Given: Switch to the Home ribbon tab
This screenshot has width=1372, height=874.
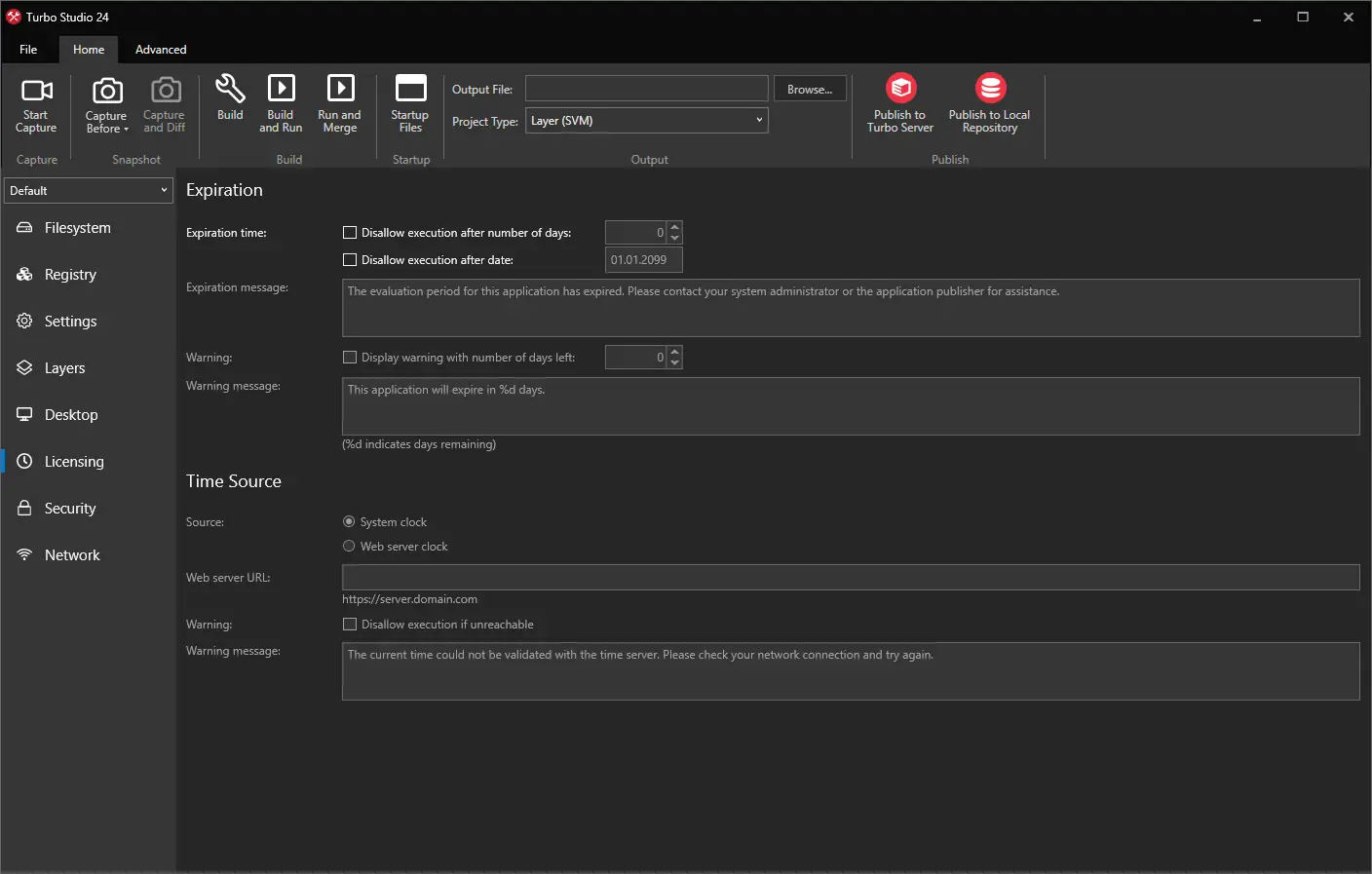Looking at the screenshot, I should [x=89, y=50].
